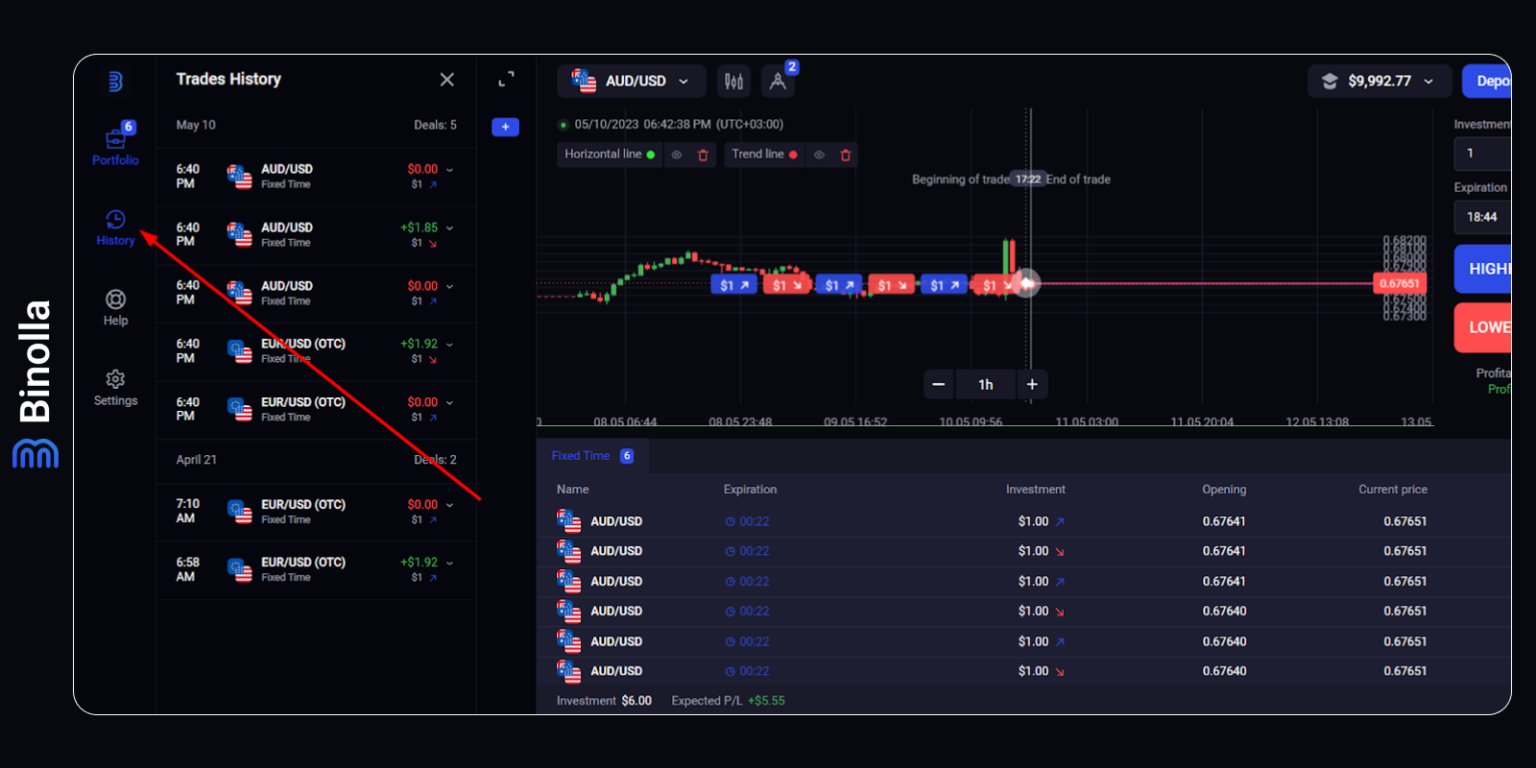
Task: Switch to the Fixed Time tab
Action: 581,455
